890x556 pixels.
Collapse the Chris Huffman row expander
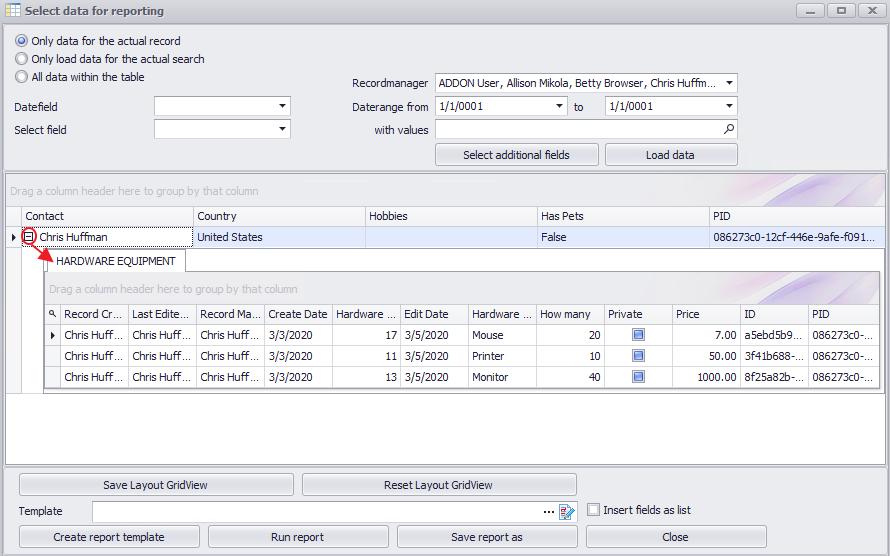(x=30, y=237)
